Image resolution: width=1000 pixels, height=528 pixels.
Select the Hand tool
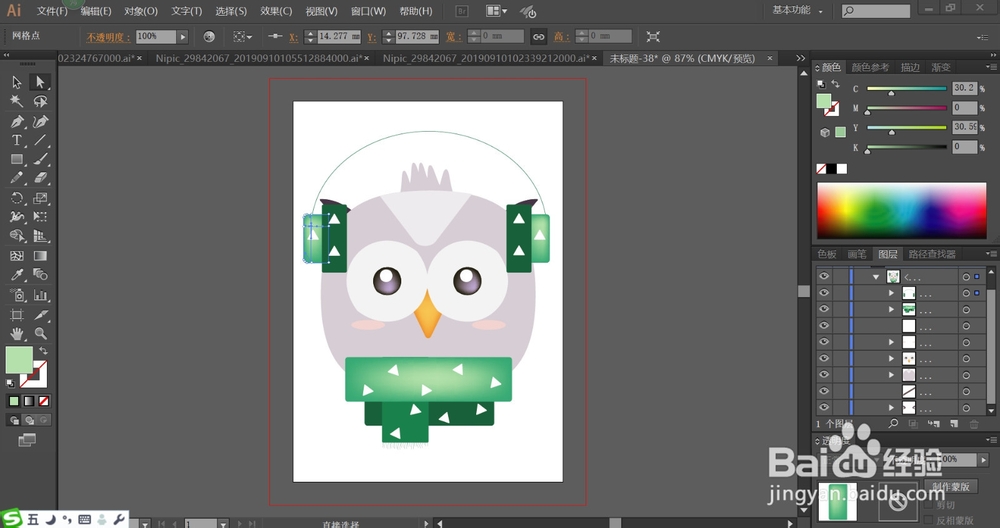pos(17,334)
